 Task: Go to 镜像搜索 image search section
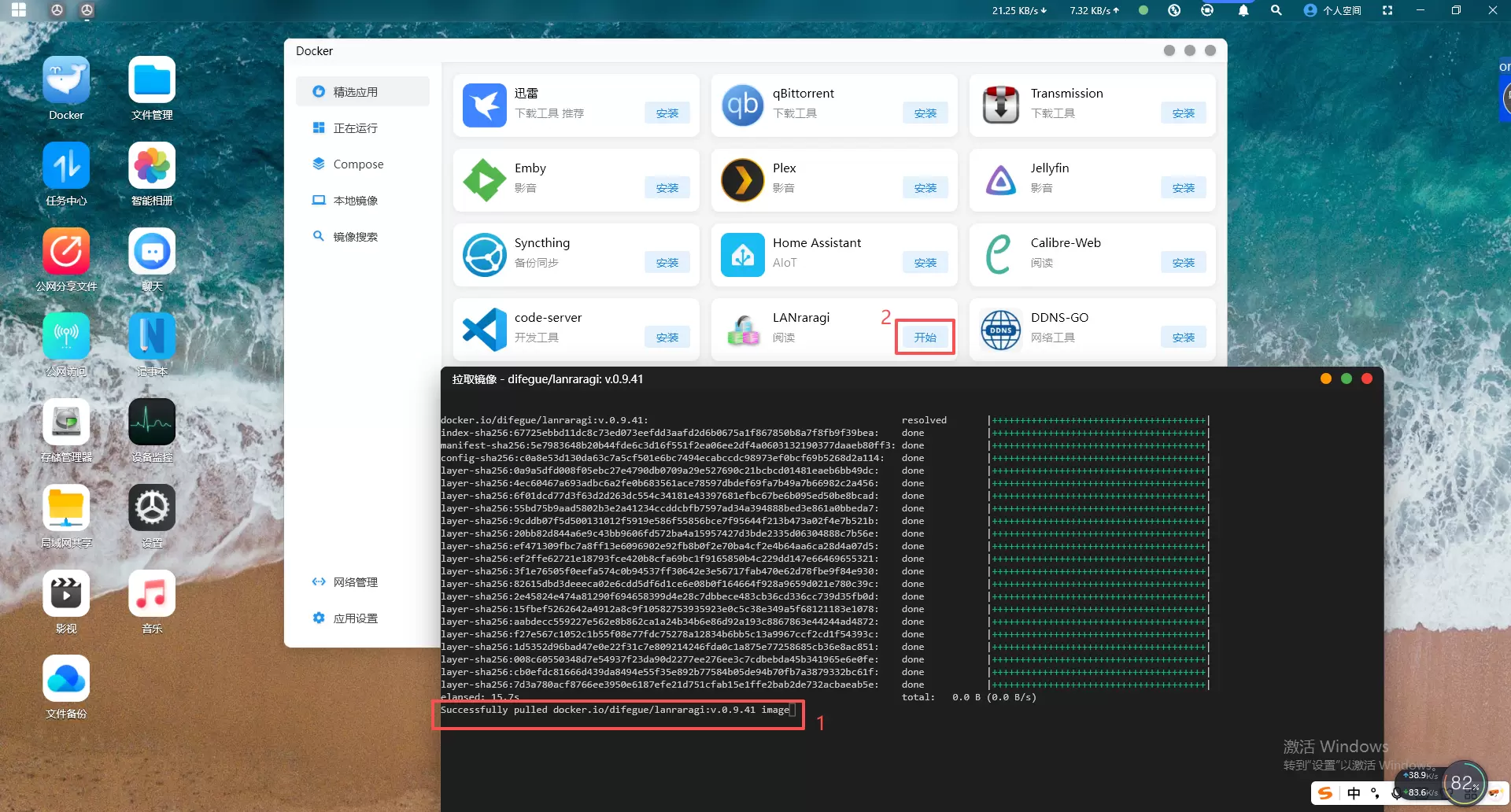point(355,237)
